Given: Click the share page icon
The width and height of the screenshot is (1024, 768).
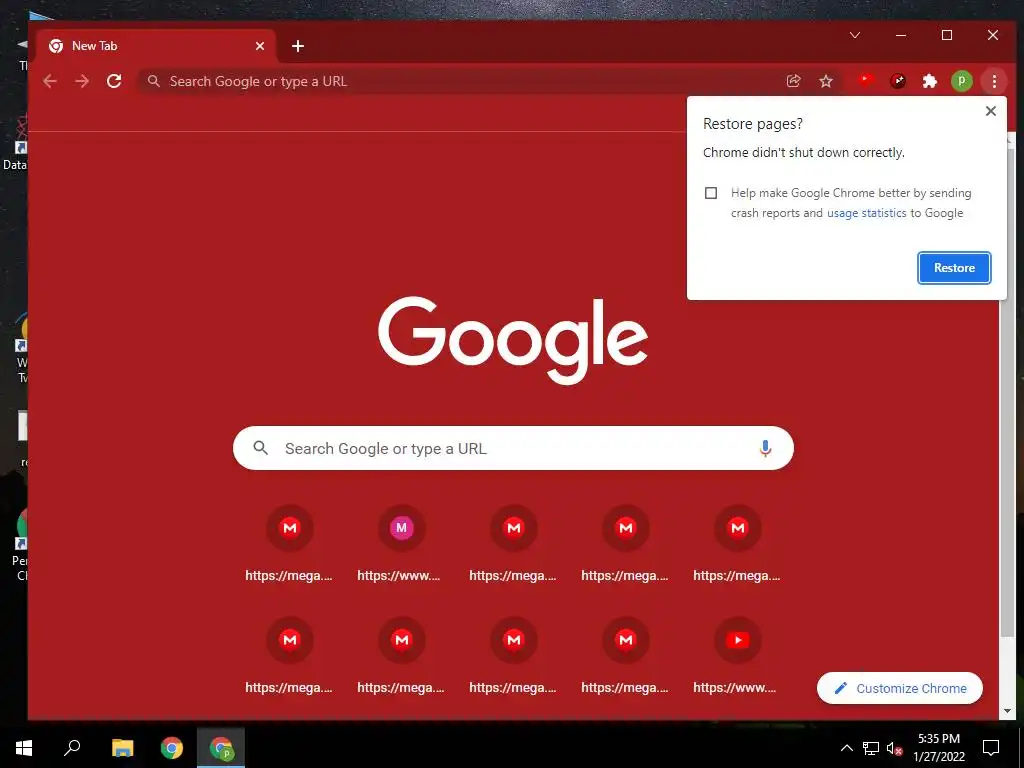Looking at the screenshot, I should (793, 81).
